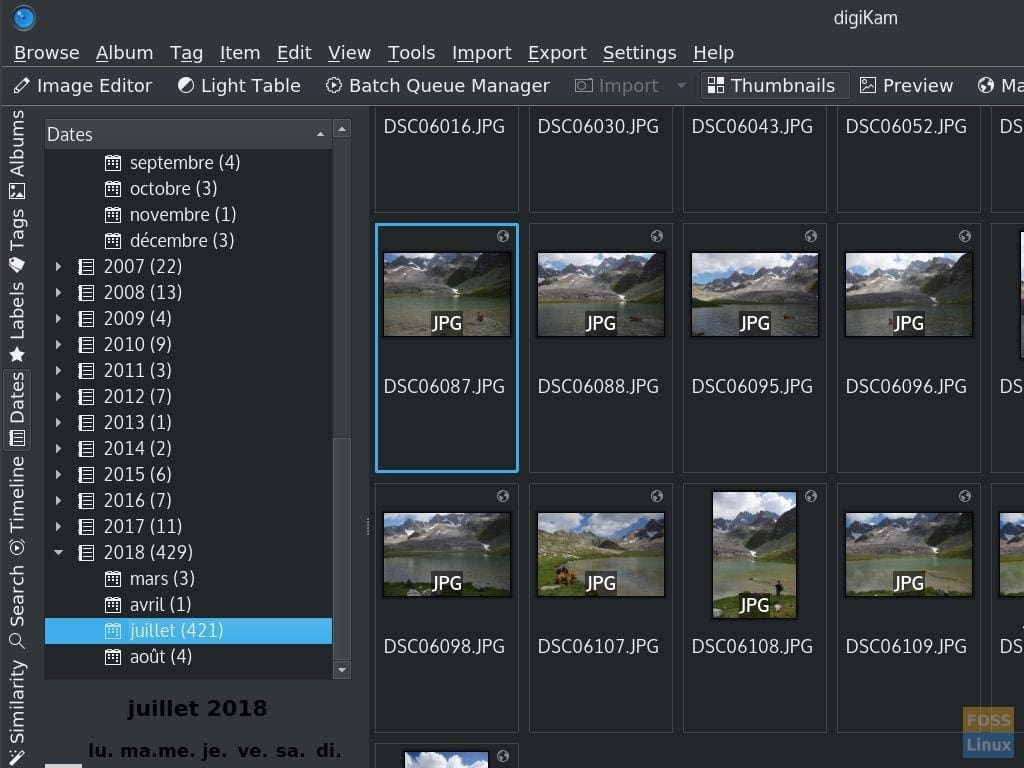Open the Edit menu
This screenshot has height=768, width=1024.
(294, 53)
